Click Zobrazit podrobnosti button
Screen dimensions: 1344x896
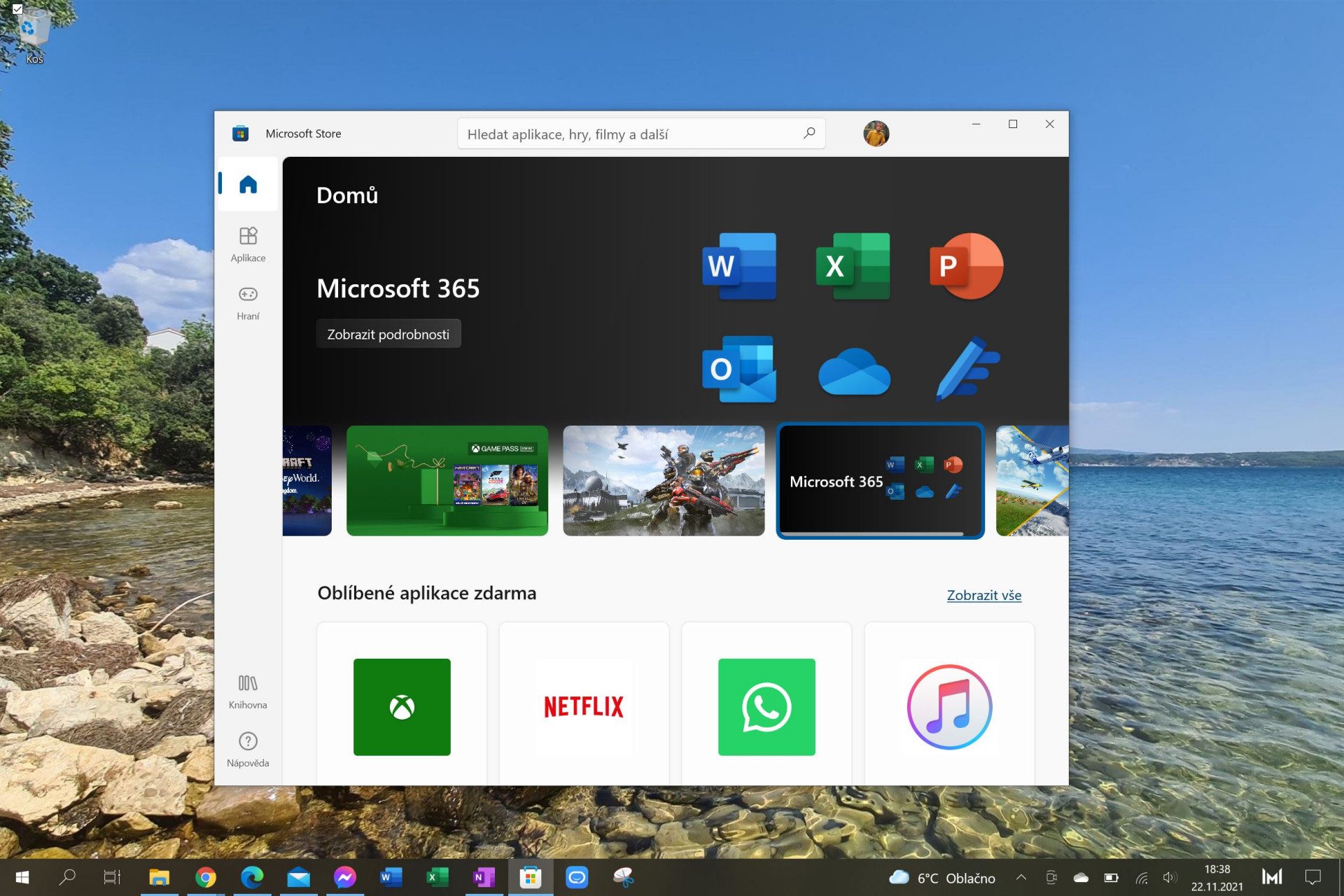click(388, 334)
